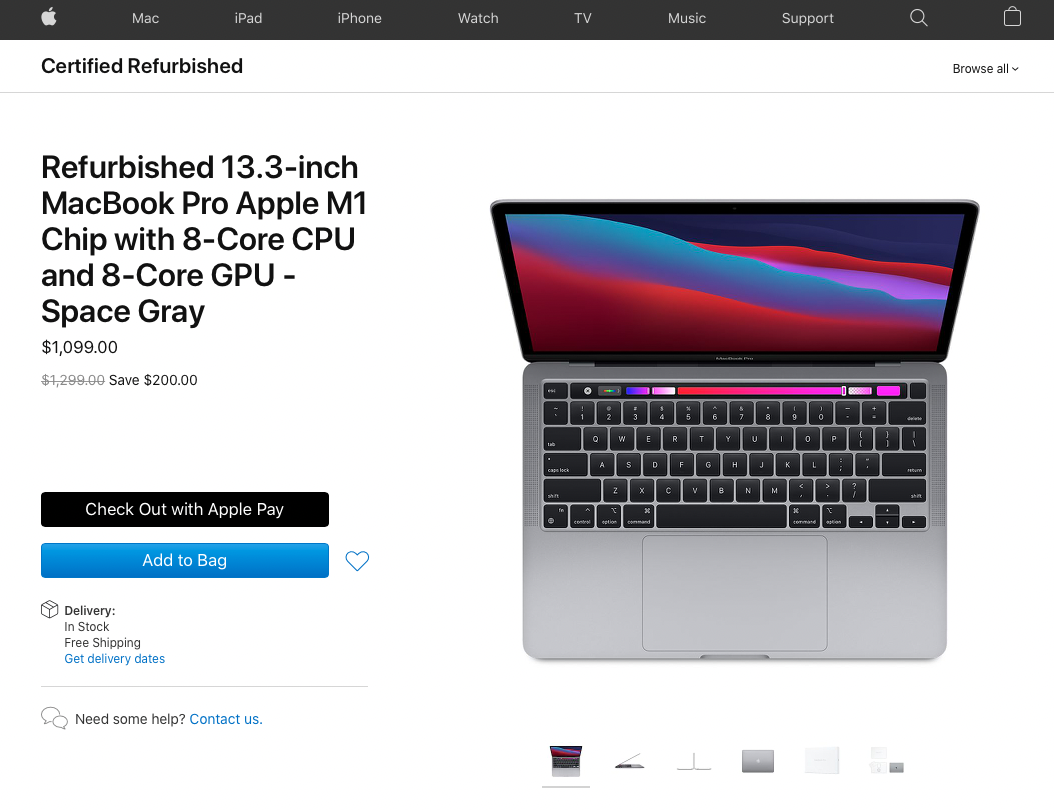Open the search magnifier icon
1054x810 pixels.
918,18
